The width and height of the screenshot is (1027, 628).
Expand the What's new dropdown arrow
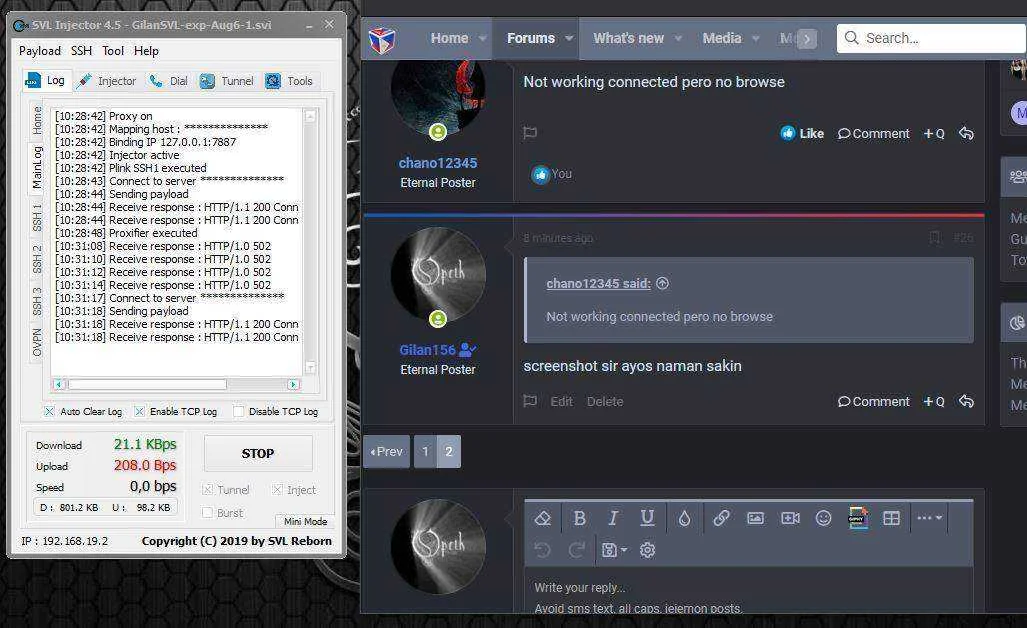click(678, 39)
